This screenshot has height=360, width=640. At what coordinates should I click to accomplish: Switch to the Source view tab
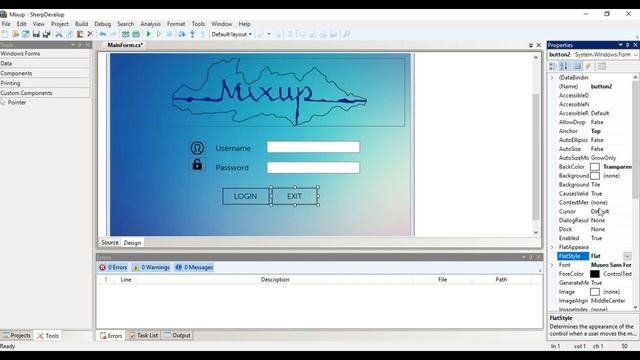click(x=110, y=242)
